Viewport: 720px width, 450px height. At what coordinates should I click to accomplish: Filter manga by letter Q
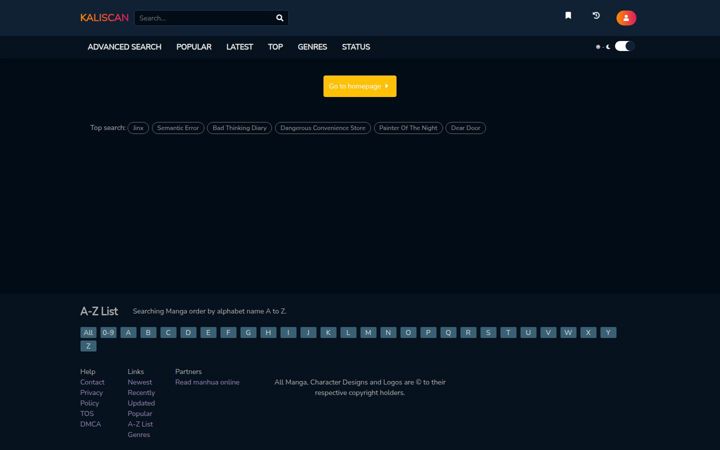(448, 332)
